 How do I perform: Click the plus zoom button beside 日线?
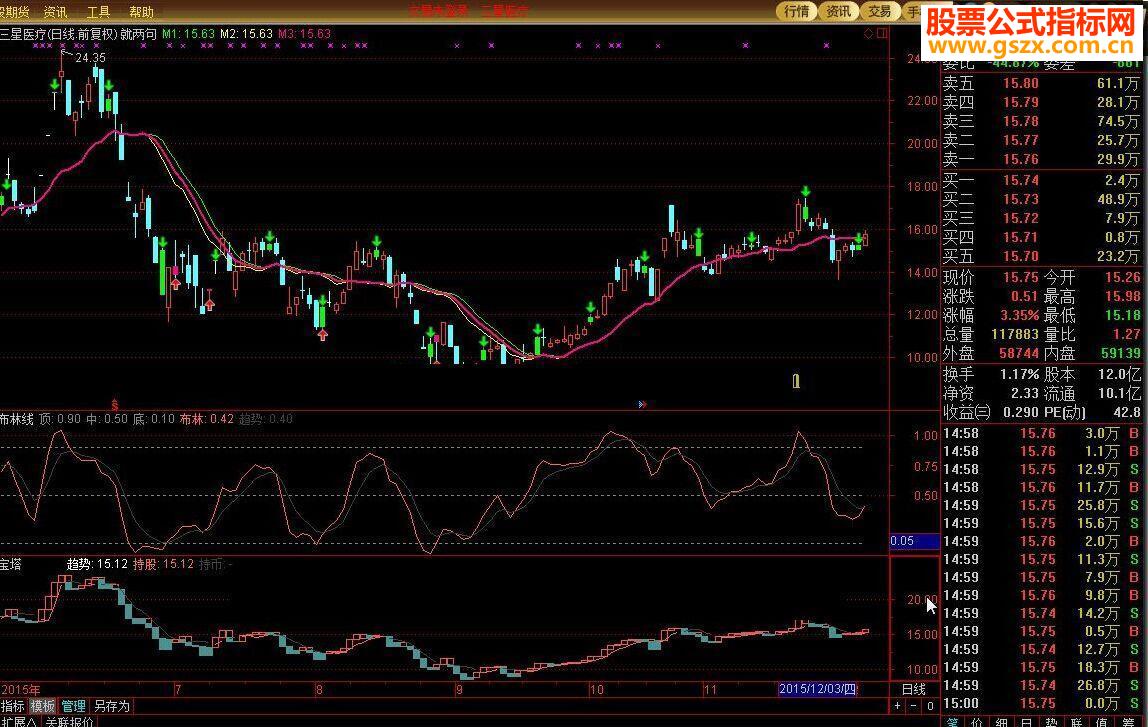899,706
